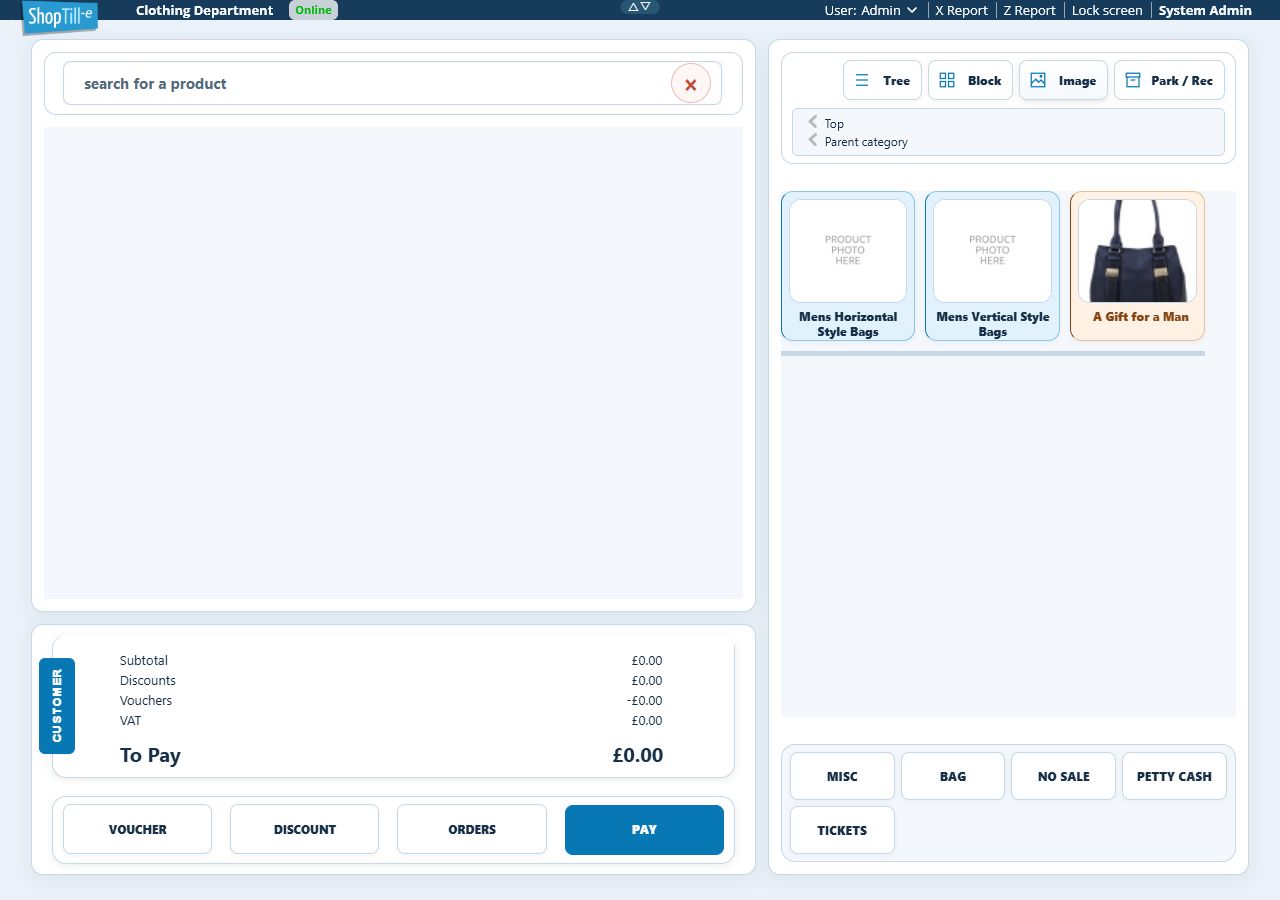
Task: Select the A Gift for a Man product
Action: [x=1137, y=266]
